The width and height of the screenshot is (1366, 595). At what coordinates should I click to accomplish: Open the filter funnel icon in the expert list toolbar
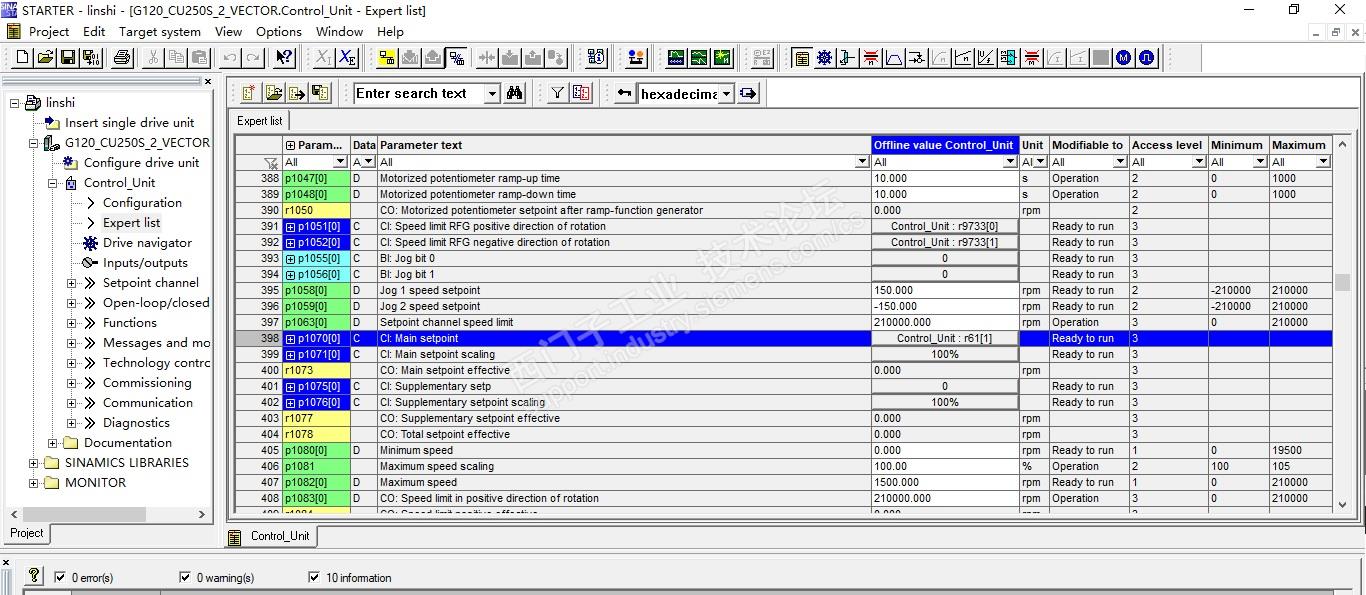[x=558, y=93]
